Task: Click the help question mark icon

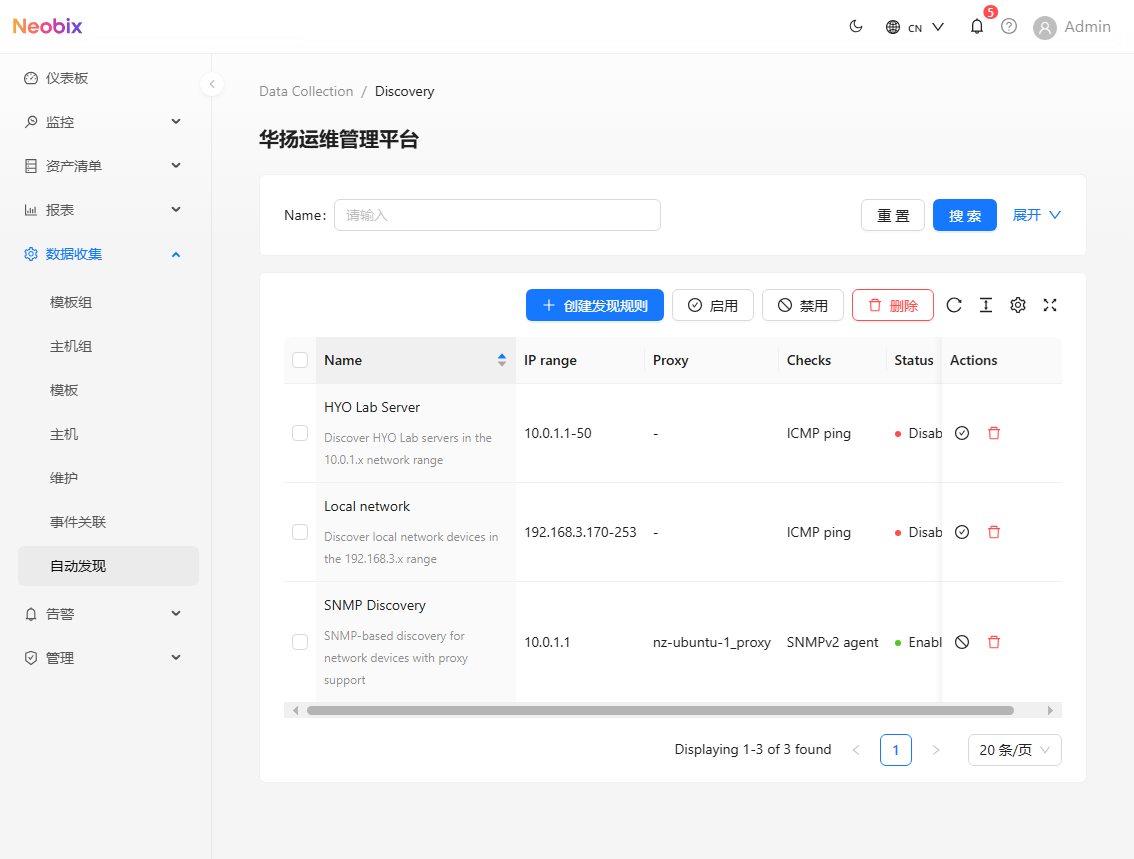Action: click(1009, 27)
